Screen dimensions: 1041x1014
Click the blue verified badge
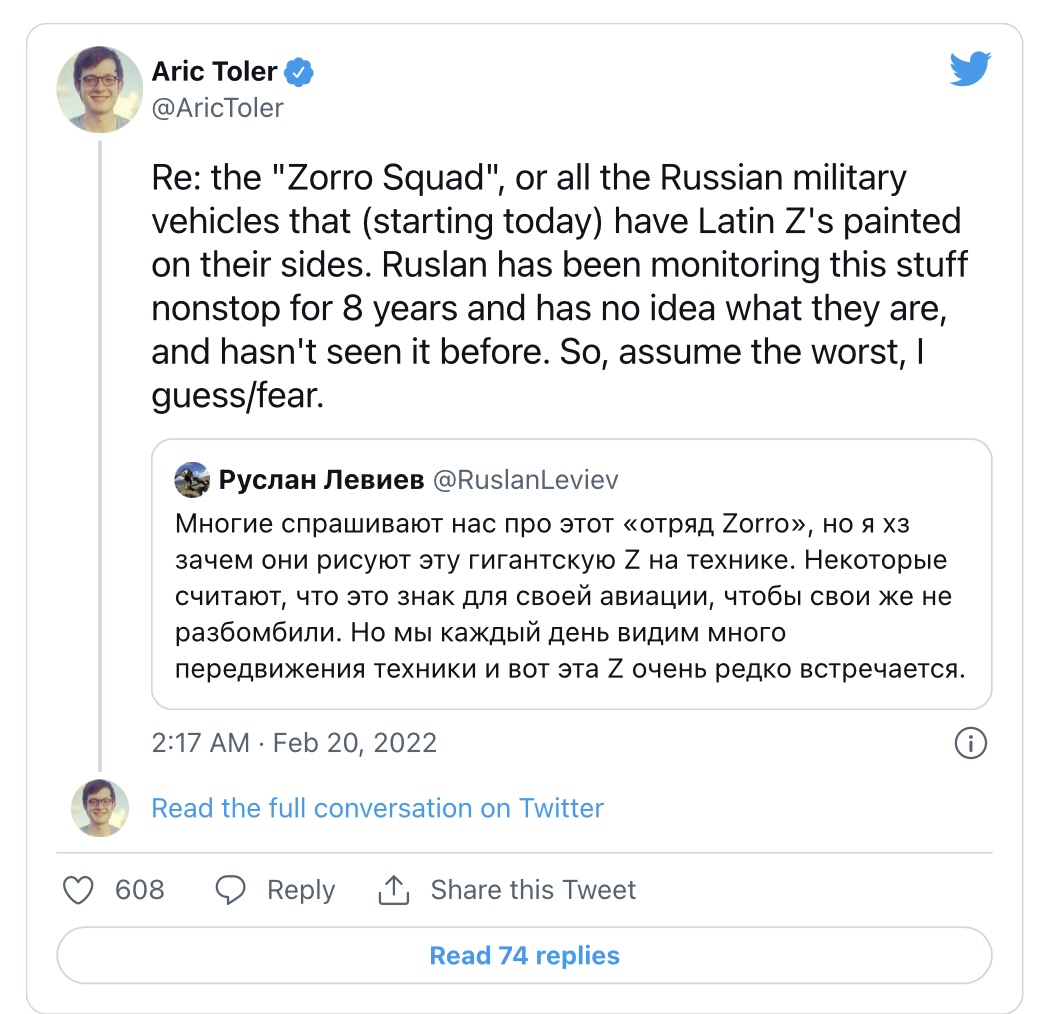(300, 73)
